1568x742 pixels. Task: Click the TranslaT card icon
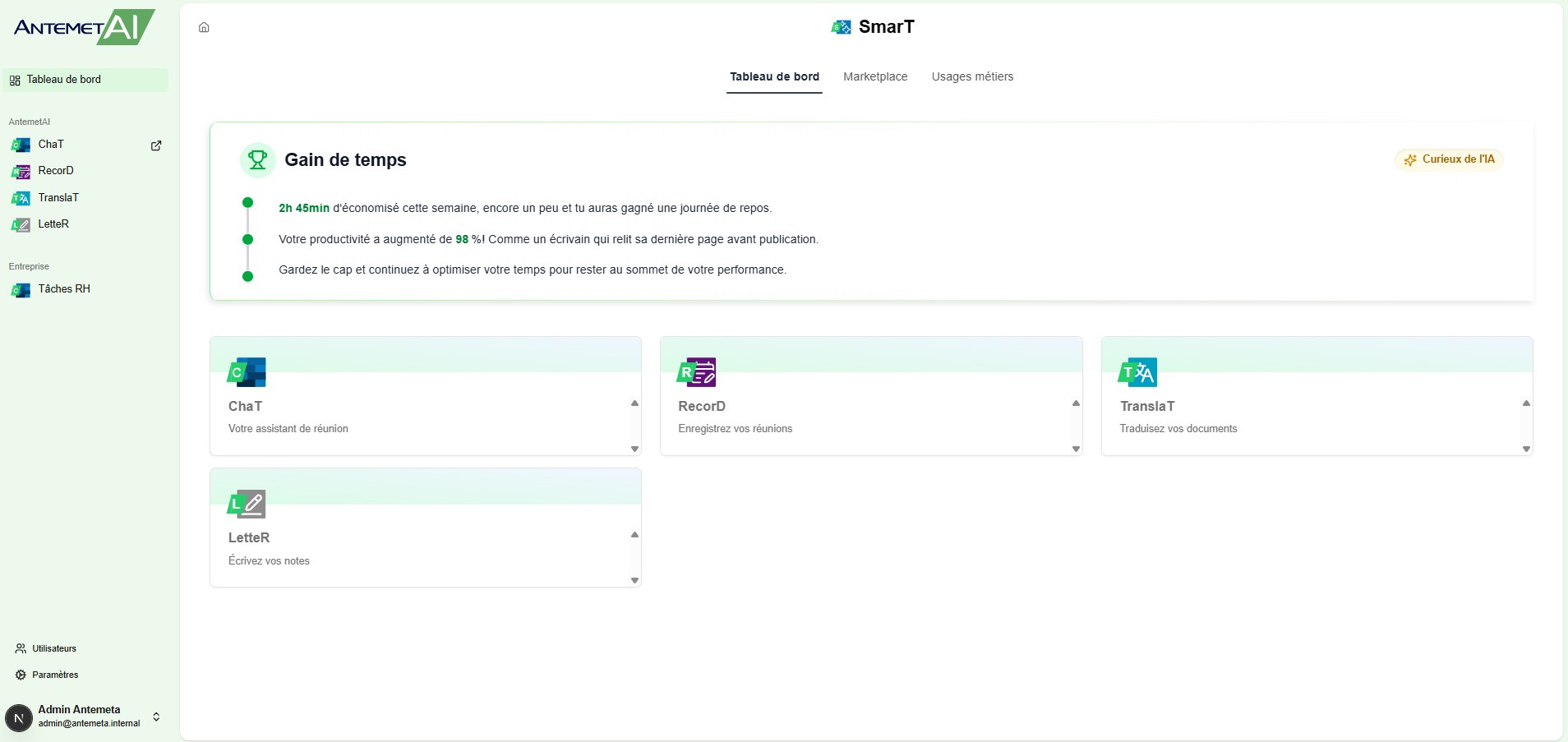point(1137,372)
